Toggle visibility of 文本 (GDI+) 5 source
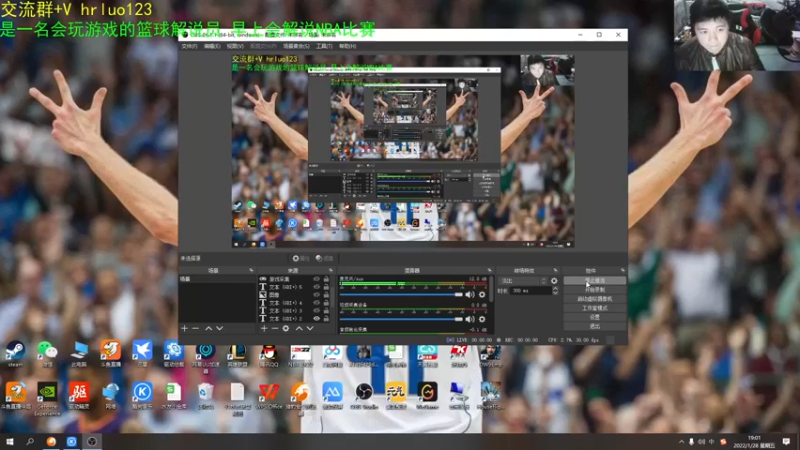This screenshot has height=450, width=800. point(316,287)
